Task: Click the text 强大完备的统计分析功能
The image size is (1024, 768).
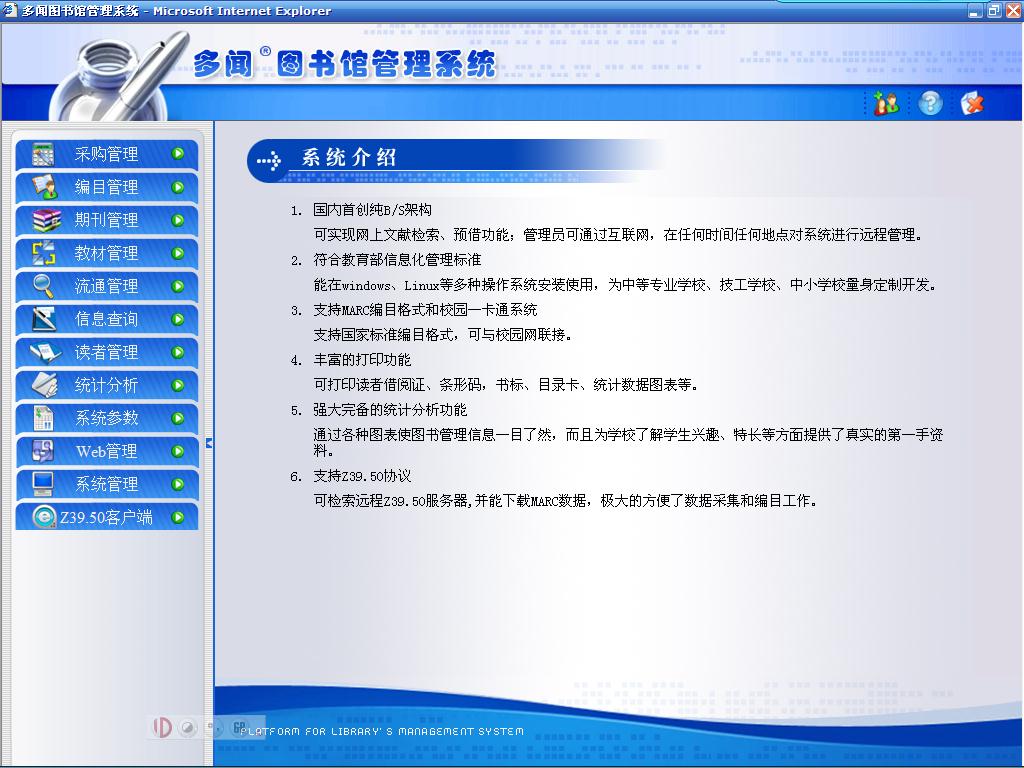Action: point(390,410)
